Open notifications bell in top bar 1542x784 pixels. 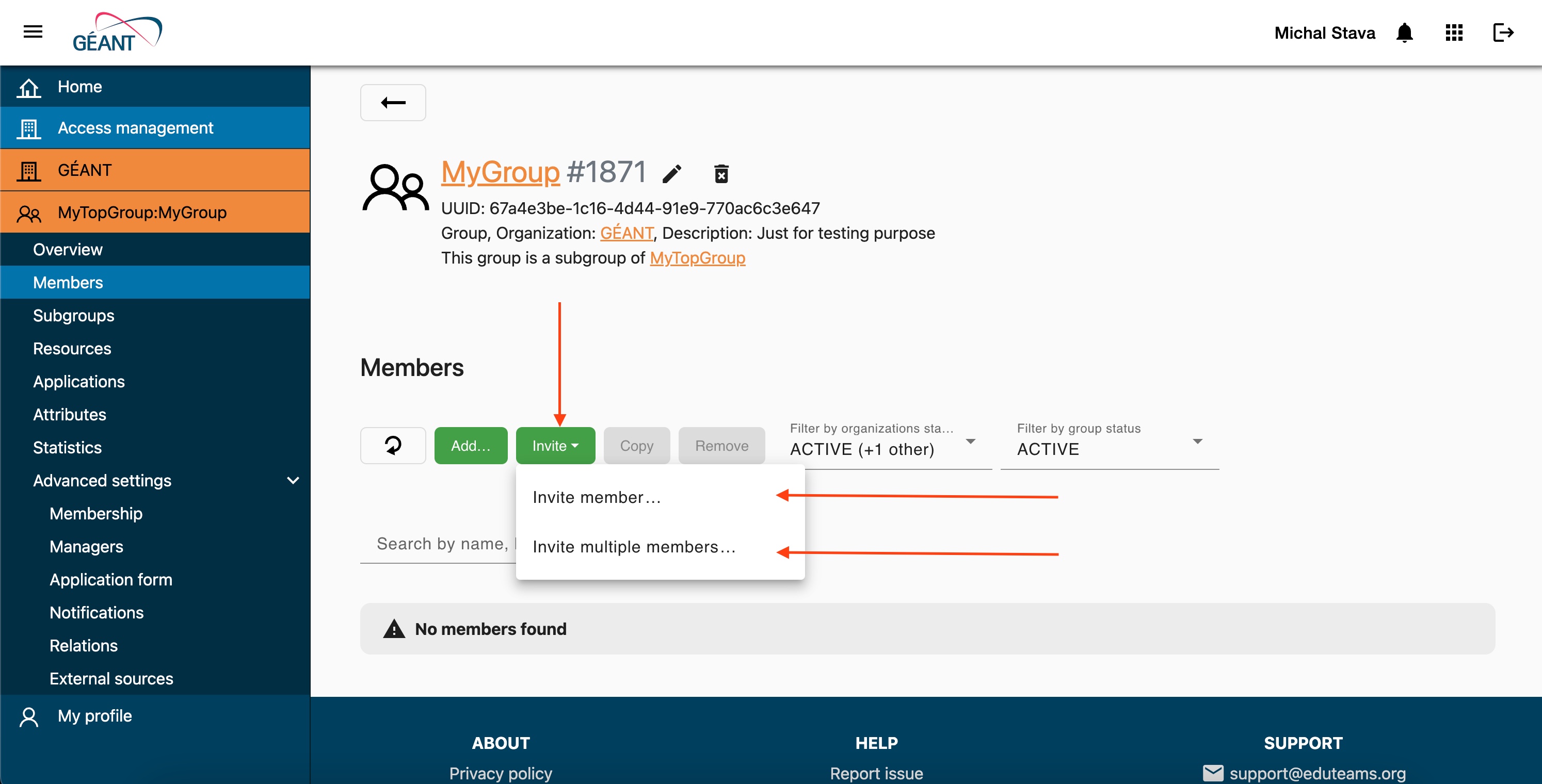click(1404, 32)
